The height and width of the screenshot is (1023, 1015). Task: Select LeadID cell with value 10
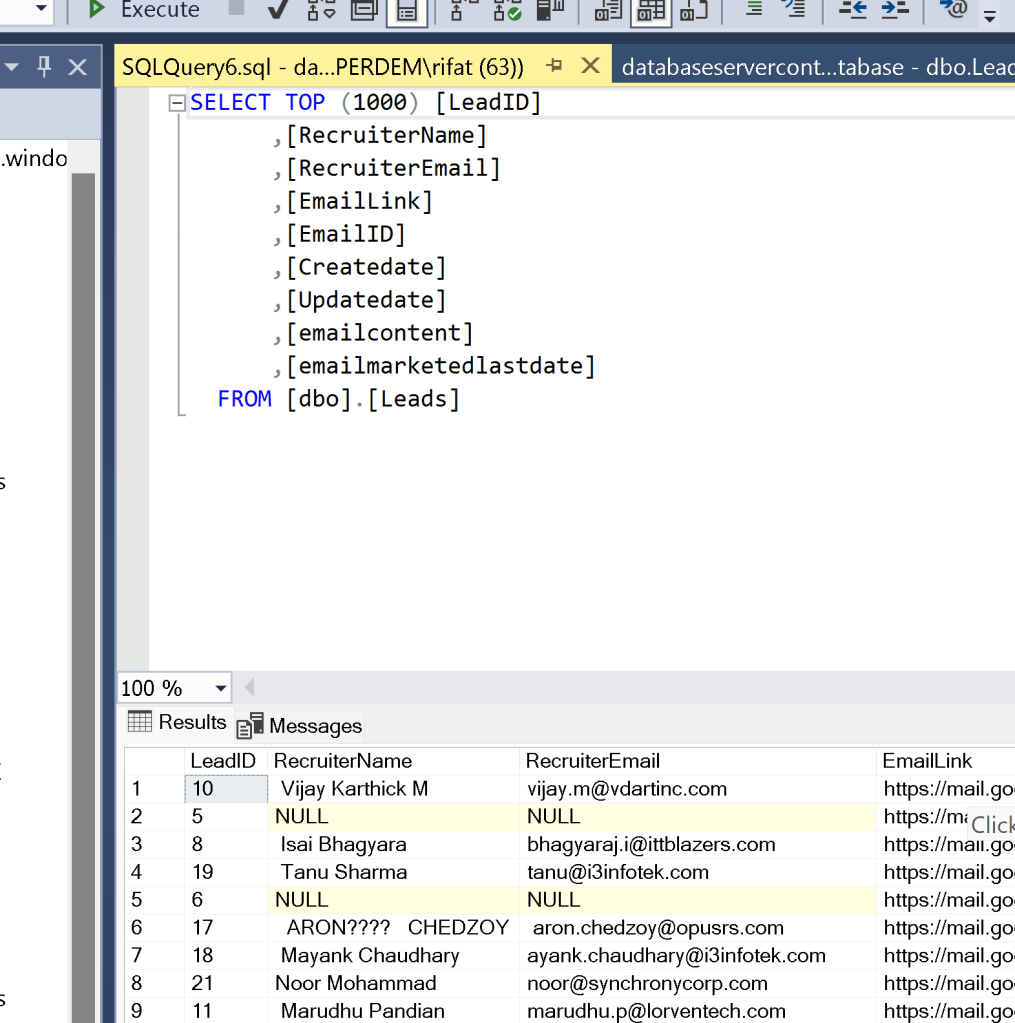pos(226,789)
